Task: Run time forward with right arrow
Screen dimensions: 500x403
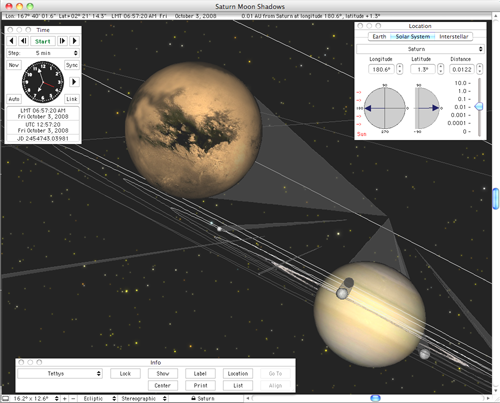Action: (x=74, y=41)
